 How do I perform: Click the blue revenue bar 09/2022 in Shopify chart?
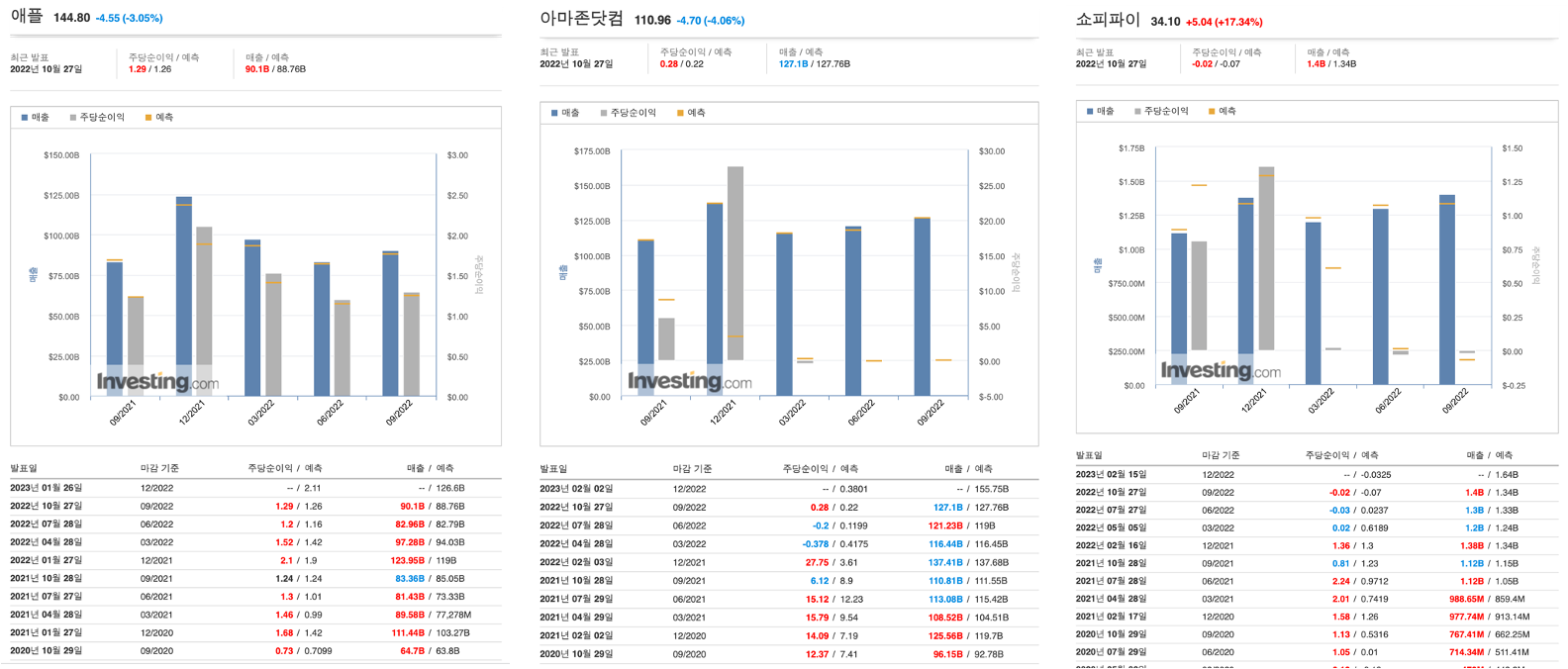pos(1447,290)
